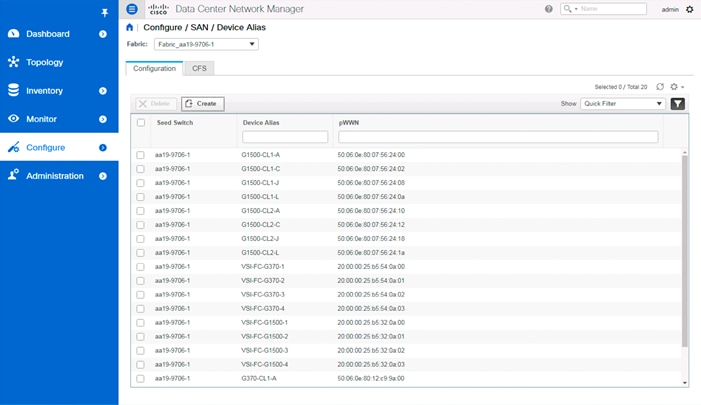701x405 pixels.
Task: Open Inventory in the sidebar
Action: tap(44, 91)
